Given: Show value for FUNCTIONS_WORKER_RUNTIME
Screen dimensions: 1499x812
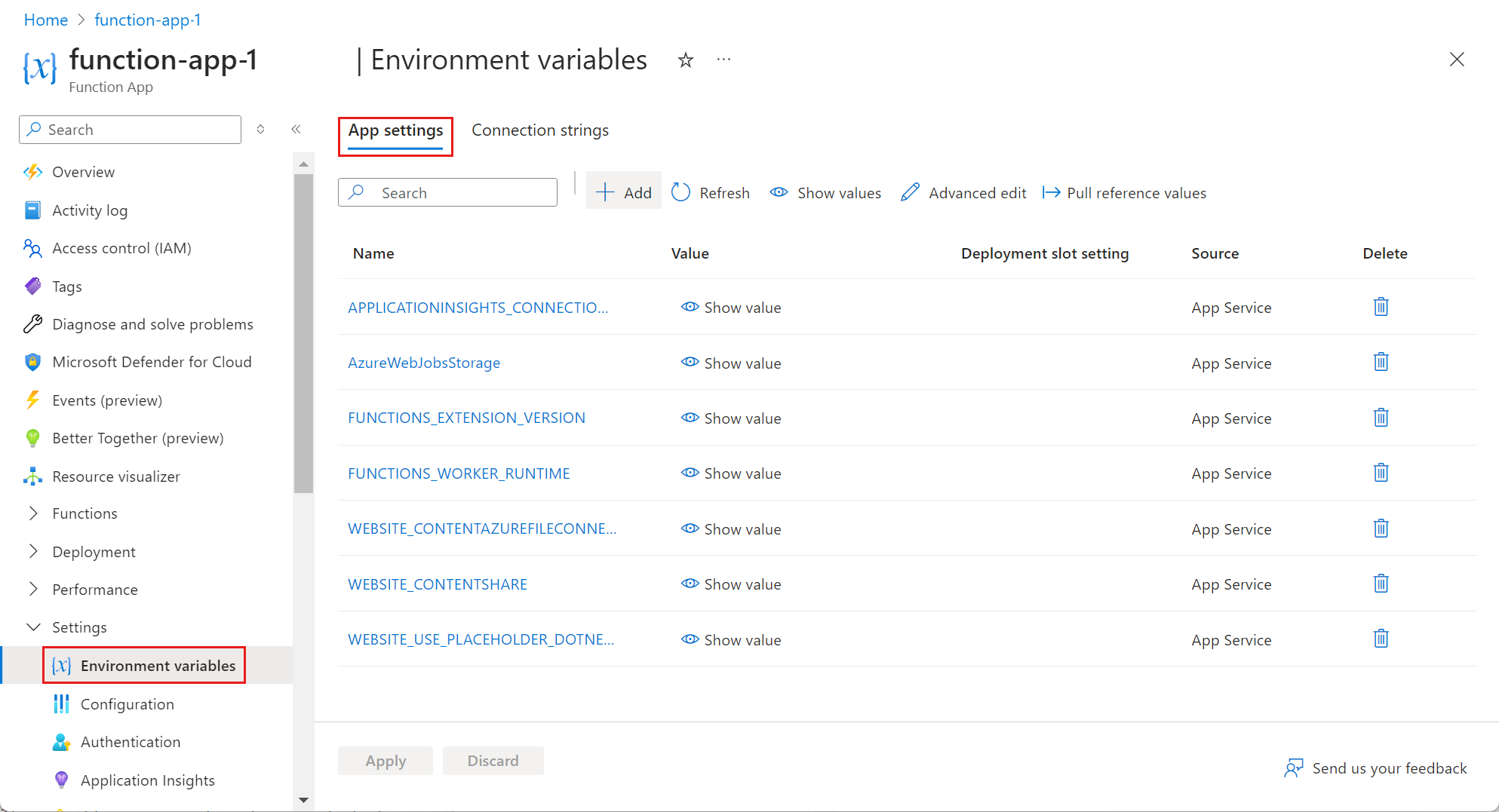Looking at the screenshot, I should coord(730,473).
